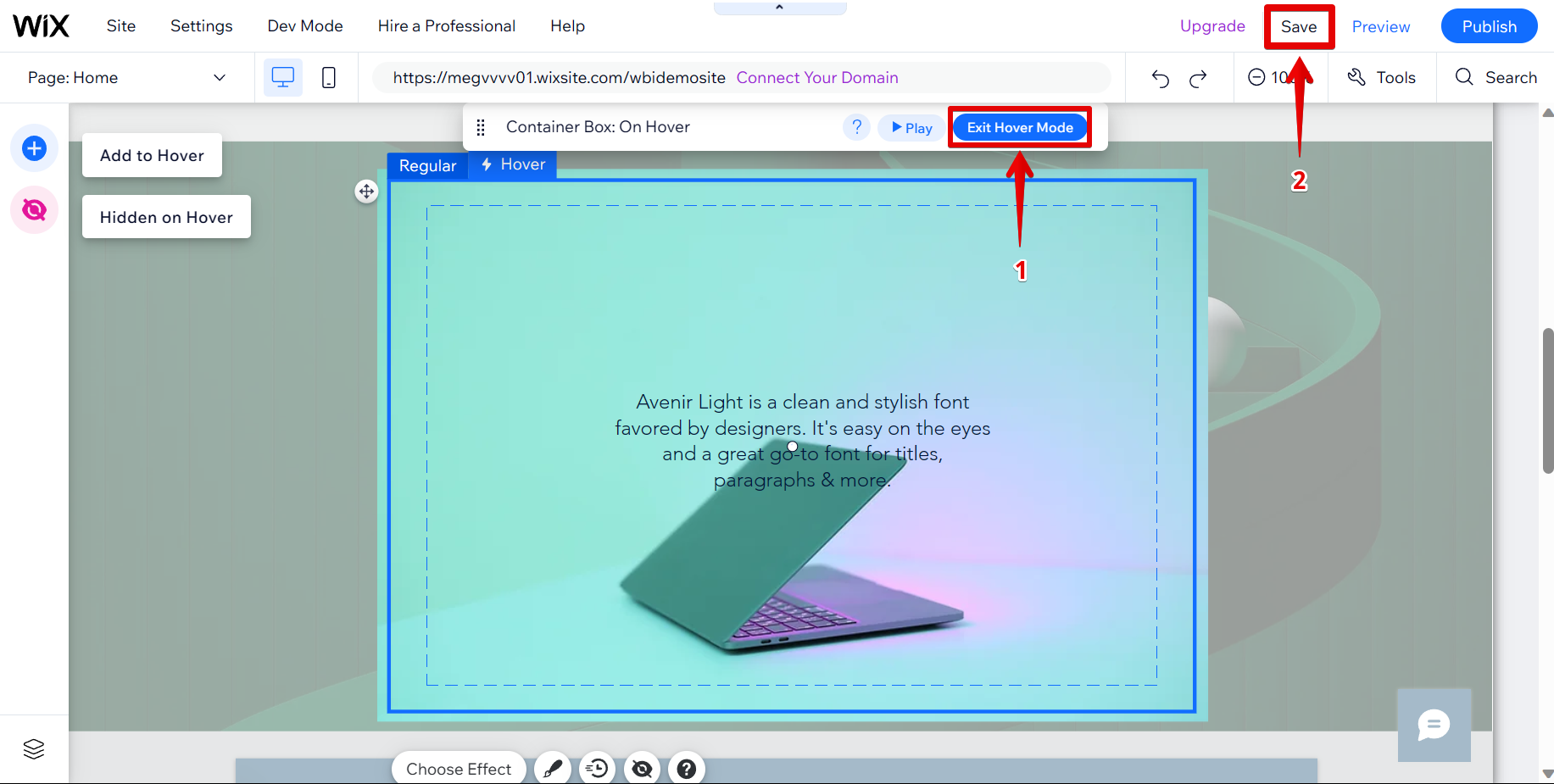
Task: Click the Wix logo
Action: click(x=41, y=26)
